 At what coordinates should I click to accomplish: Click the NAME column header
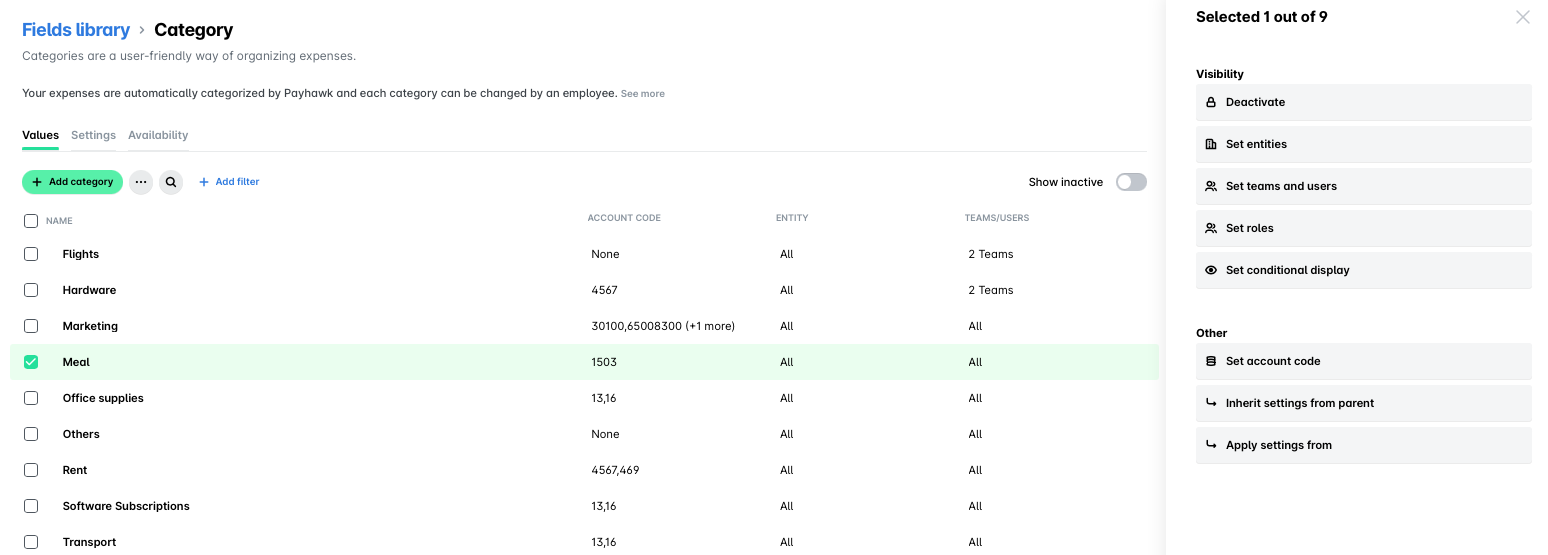[x=59, y=221]
